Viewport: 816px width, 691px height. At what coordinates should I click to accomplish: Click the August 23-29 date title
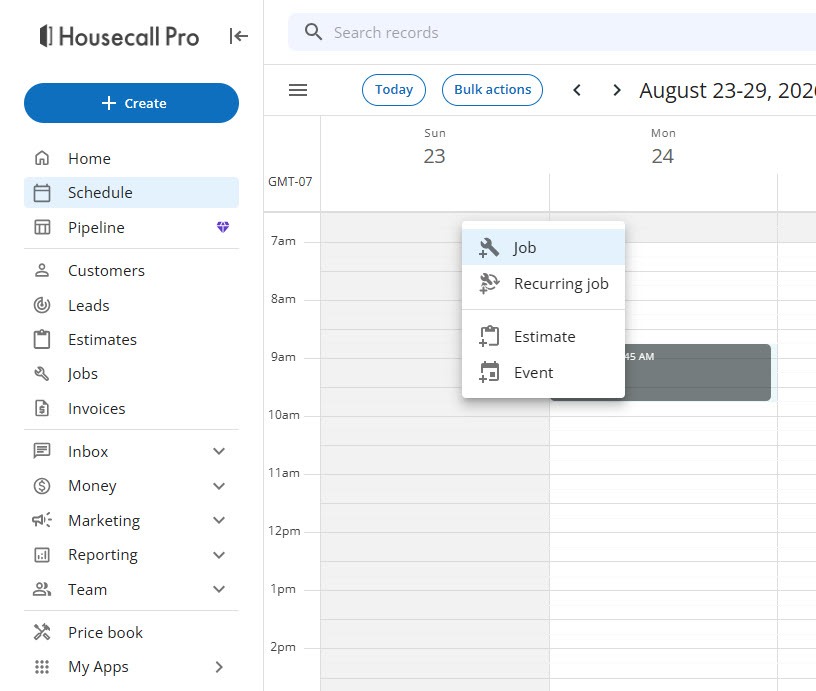(x=728, y=91)
